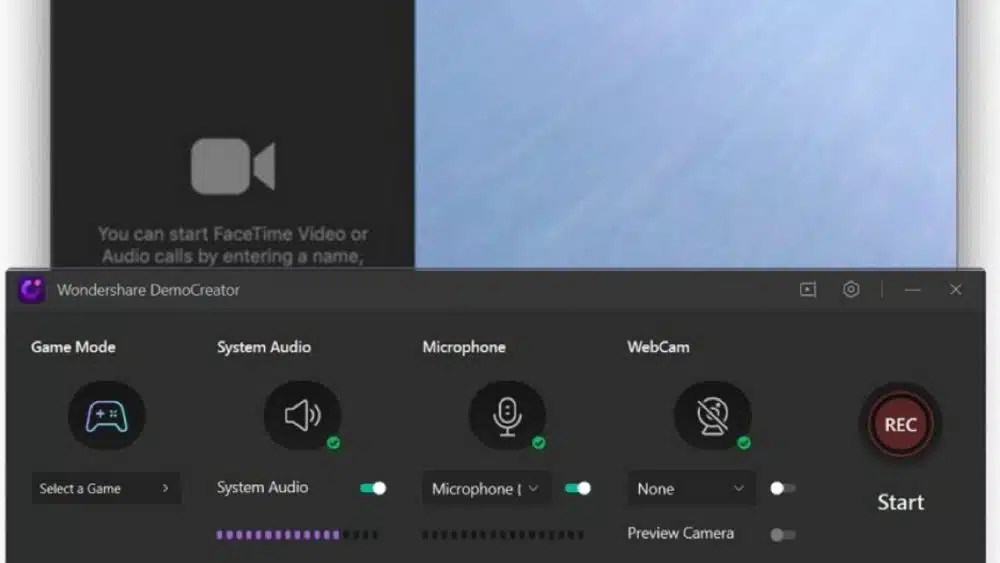Minimize the DemoCreator window
This screenshot has width=1000, height=563.
[912, 290]
